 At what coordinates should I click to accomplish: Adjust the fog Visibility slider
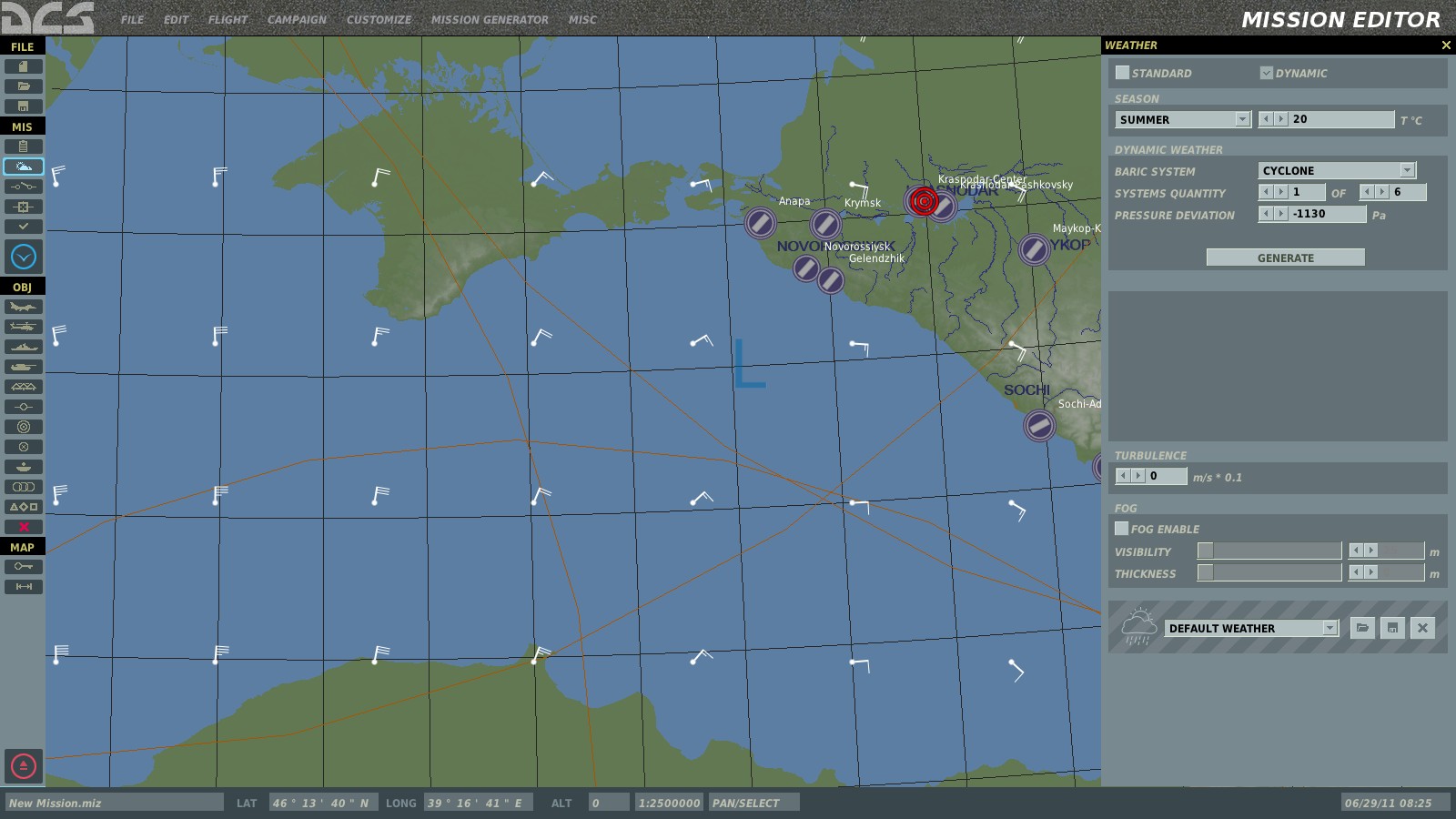pyautogui.click(x=1269, y=551)
